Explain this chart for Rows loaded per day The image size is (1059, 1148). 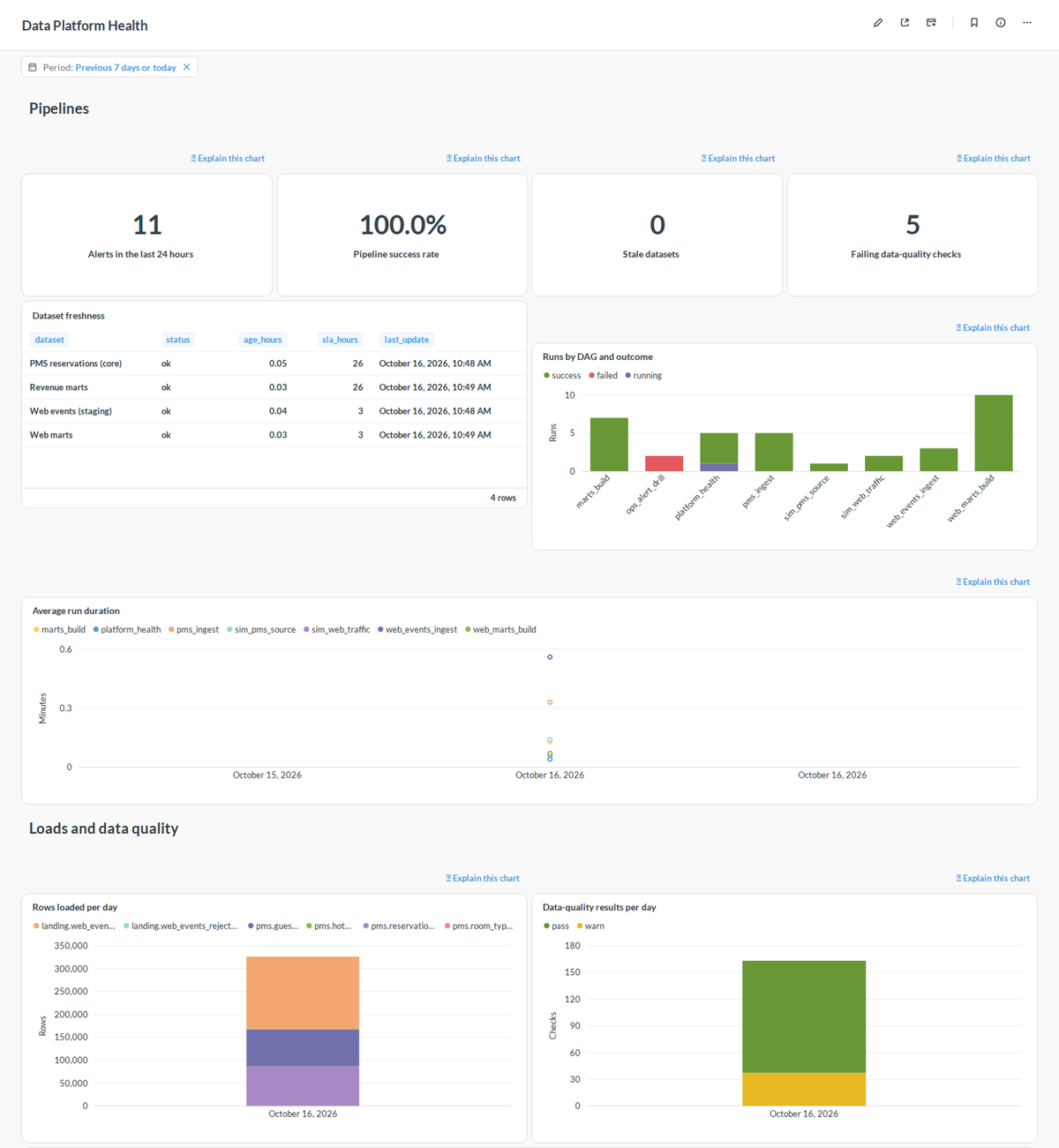pos(483,879)
